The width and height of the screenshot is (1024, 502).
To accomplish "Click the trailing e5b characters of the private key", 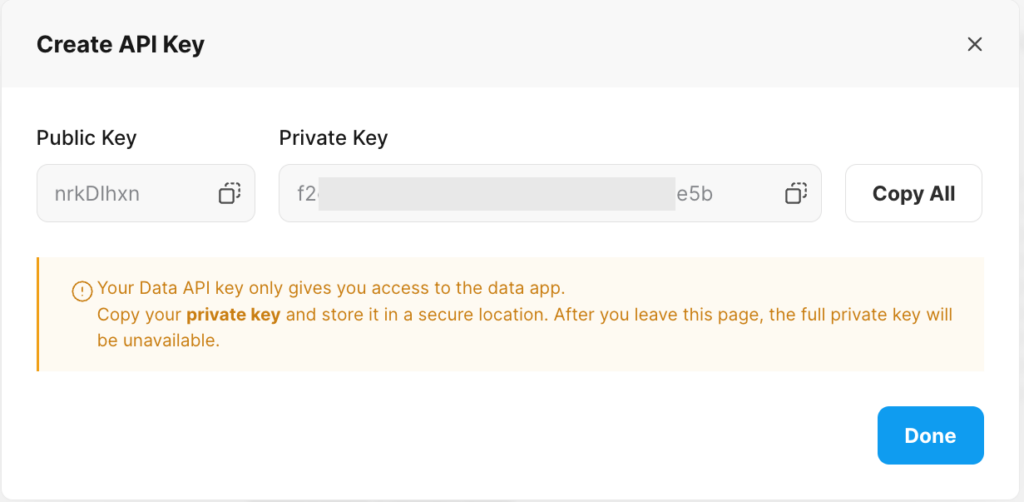I will 695,194.
